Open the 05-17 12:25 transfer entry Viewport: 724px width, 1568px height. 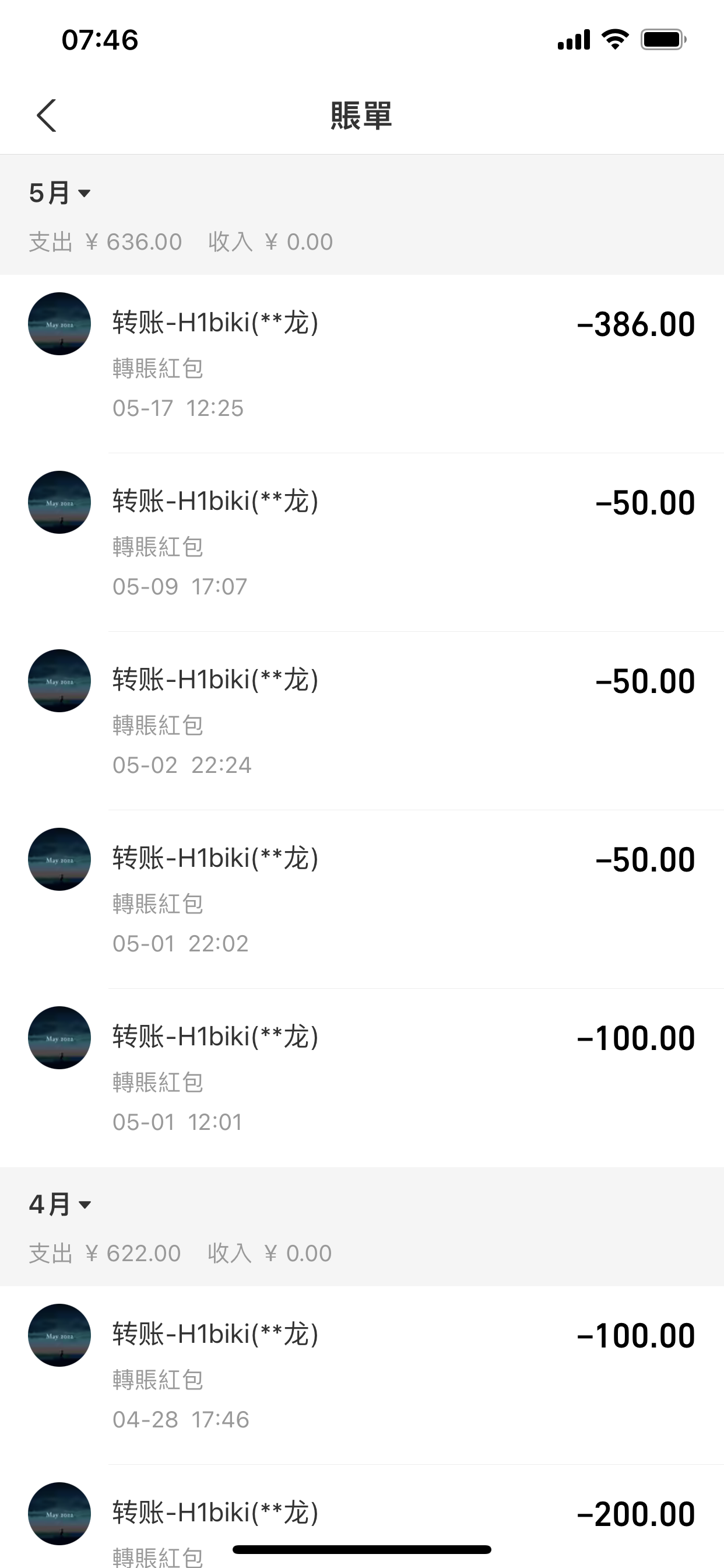coord(362,364)
